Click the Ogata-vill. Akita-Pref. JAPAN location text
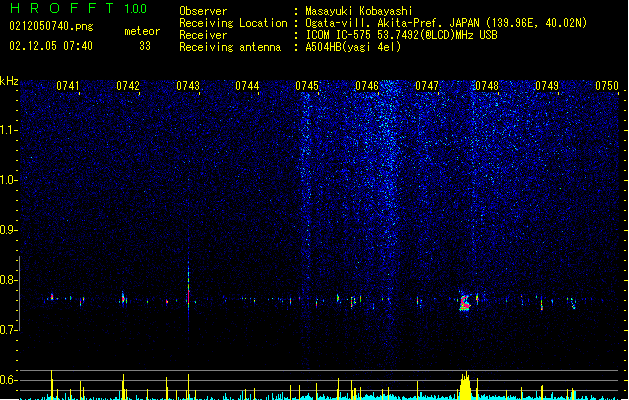 point(446,23)
